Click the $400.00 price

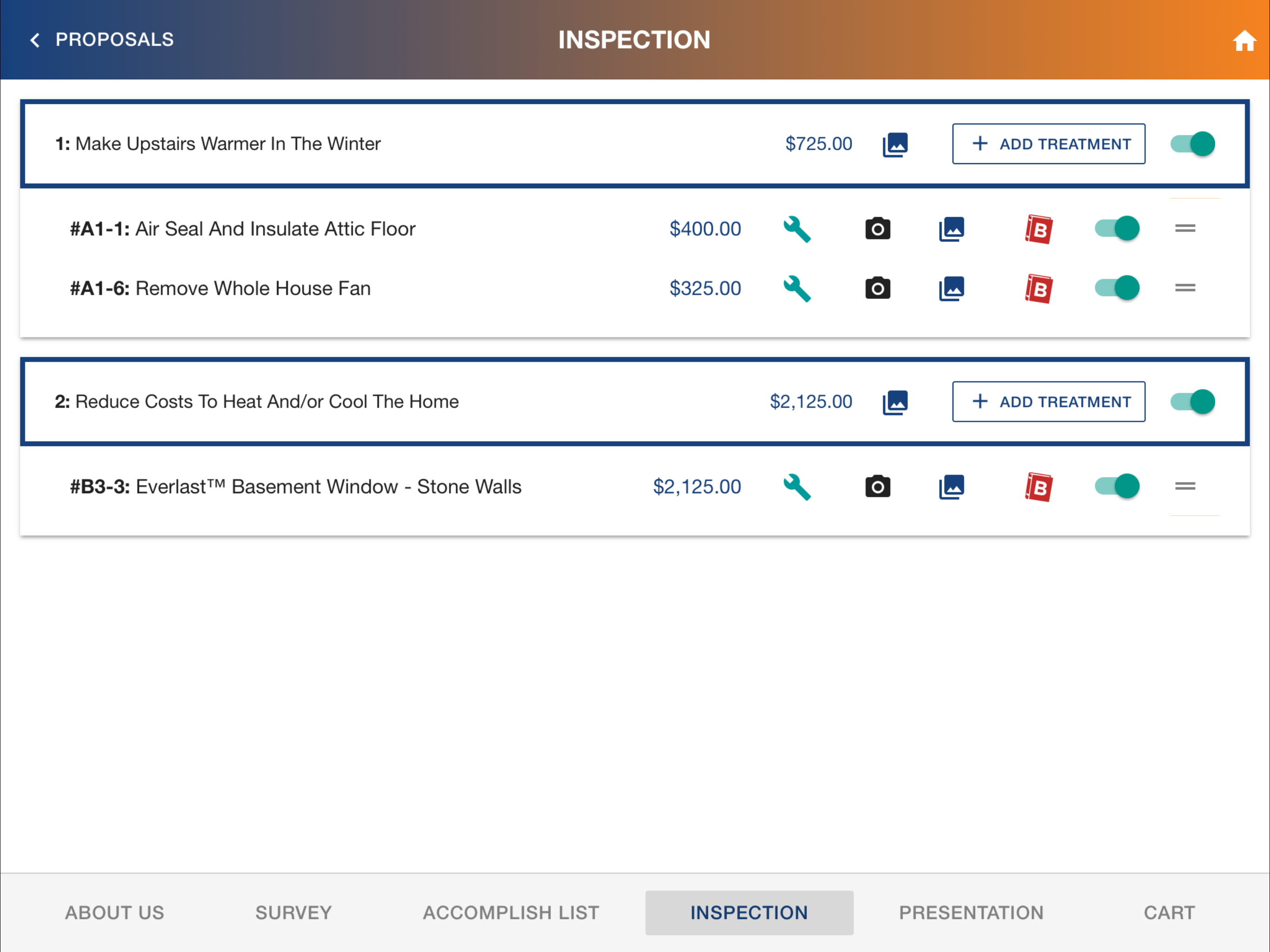705,229
